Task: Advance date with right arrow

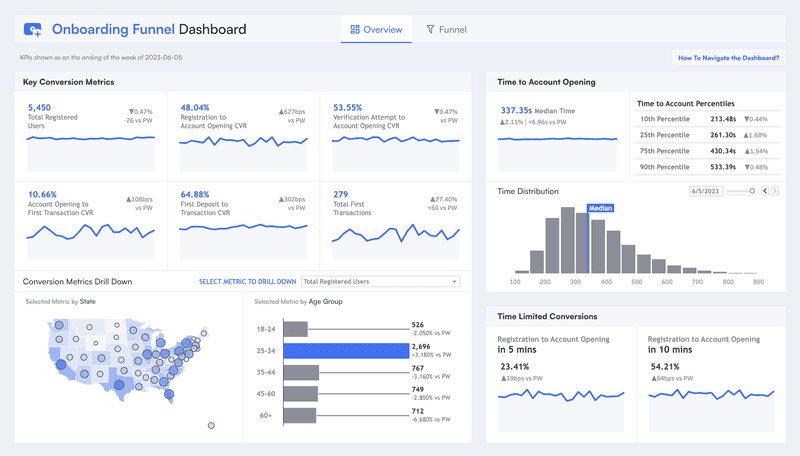Action: pos(774,191)
